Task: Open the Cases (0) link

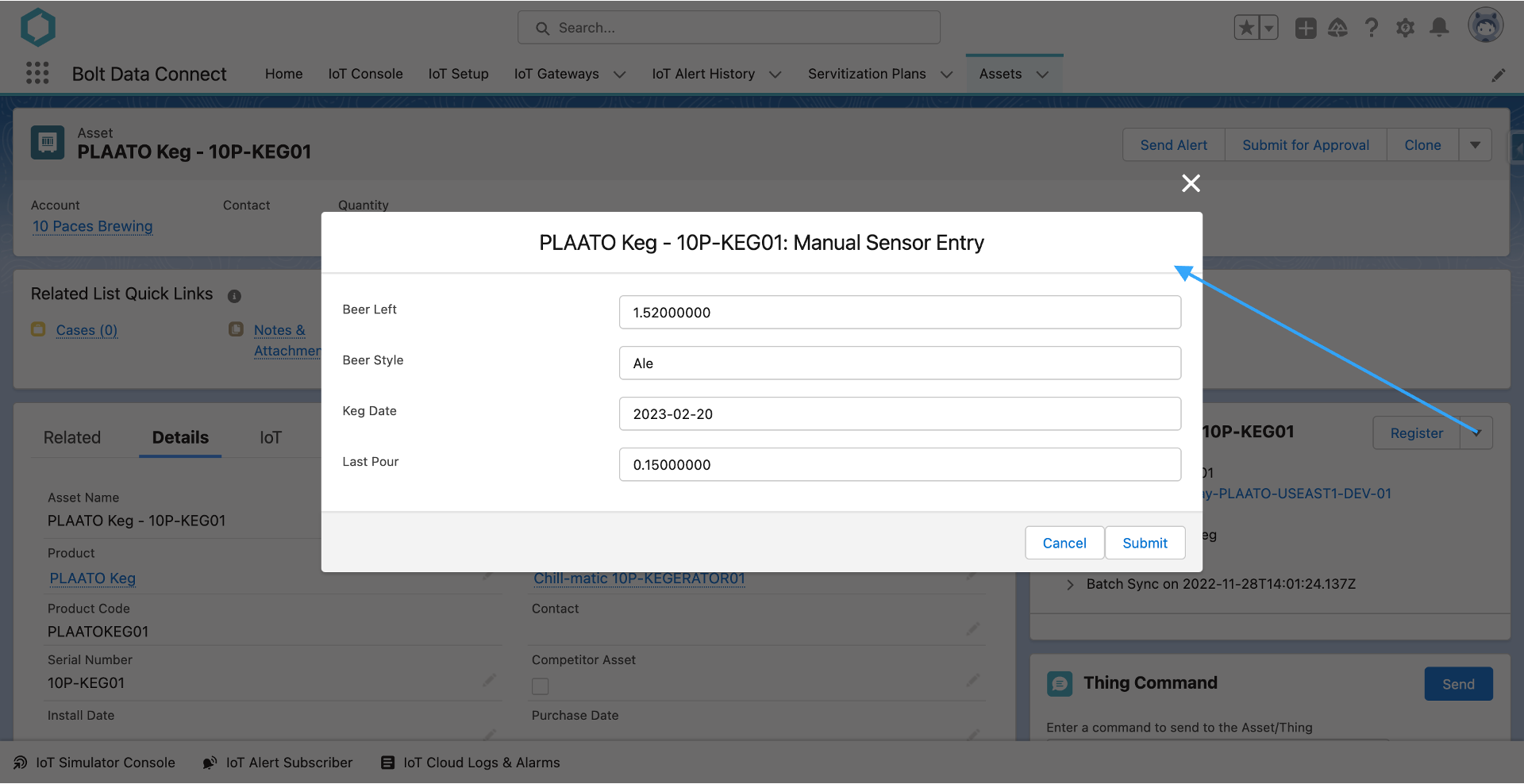Action: point(87,330)
